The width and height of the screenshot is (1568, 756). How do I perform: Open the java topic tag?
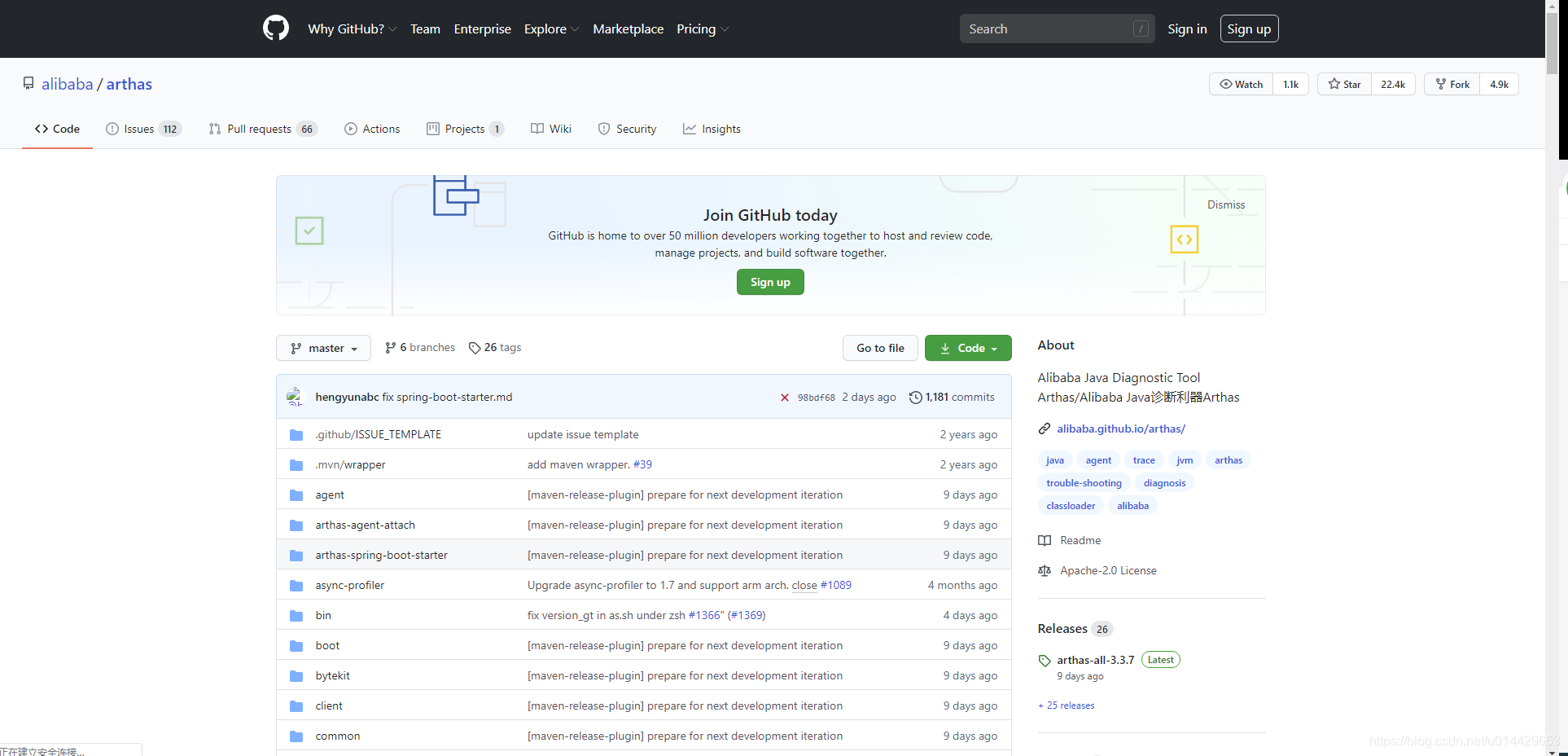coord(1055,460)
